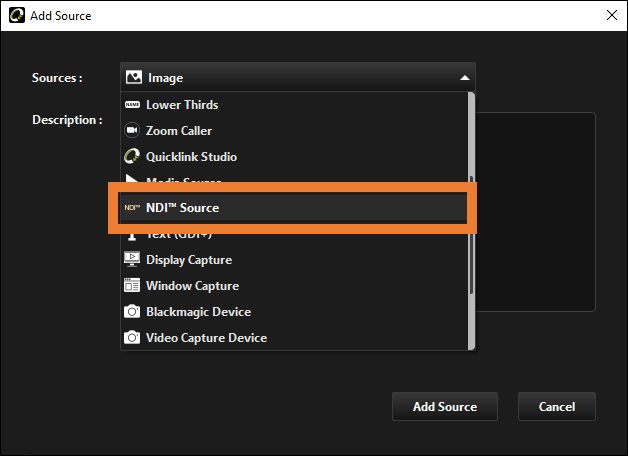
Task: Close the Add Source dialog
Action: (612, 15)
